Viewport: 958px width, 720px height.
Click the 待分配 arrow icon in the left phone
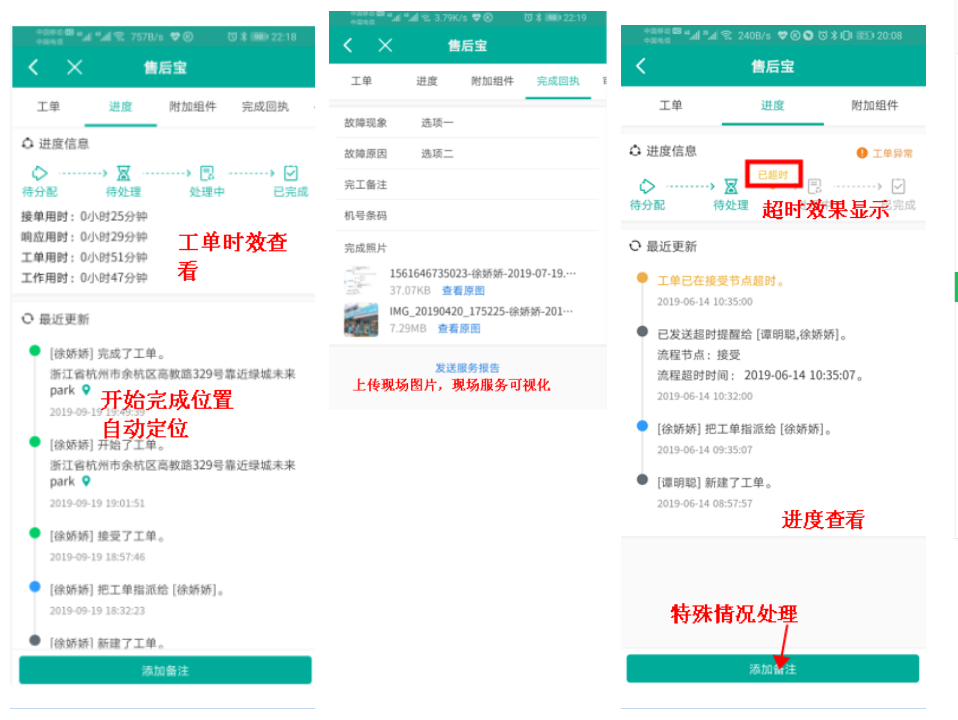point(40,173)
